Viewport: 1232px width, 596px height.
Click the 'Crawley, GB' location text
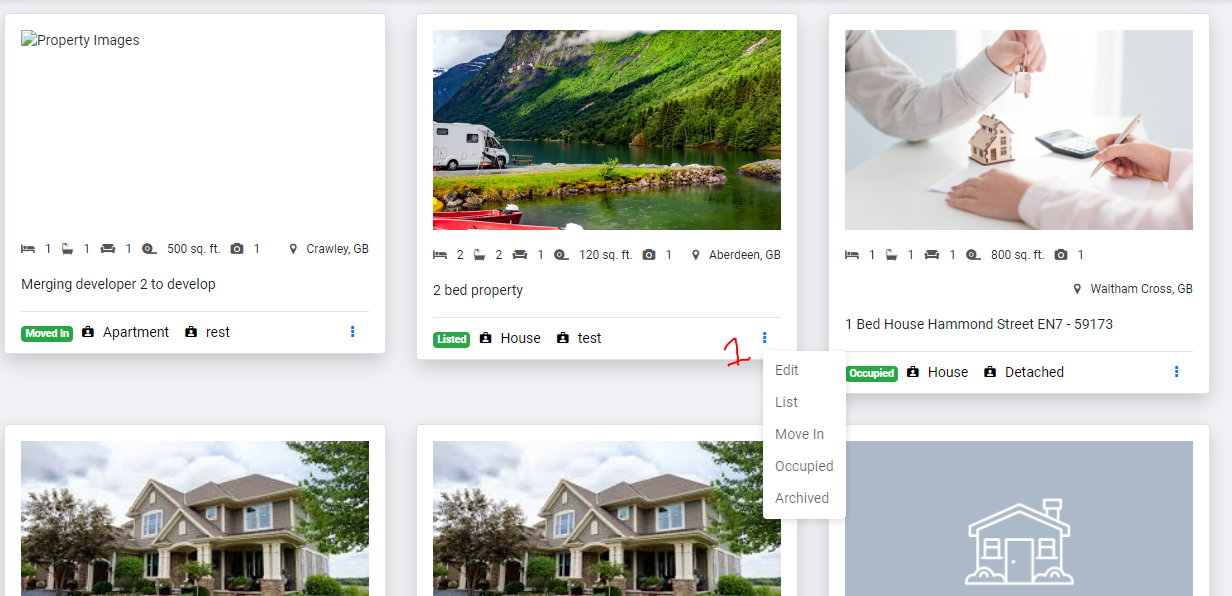click(338, 249)
